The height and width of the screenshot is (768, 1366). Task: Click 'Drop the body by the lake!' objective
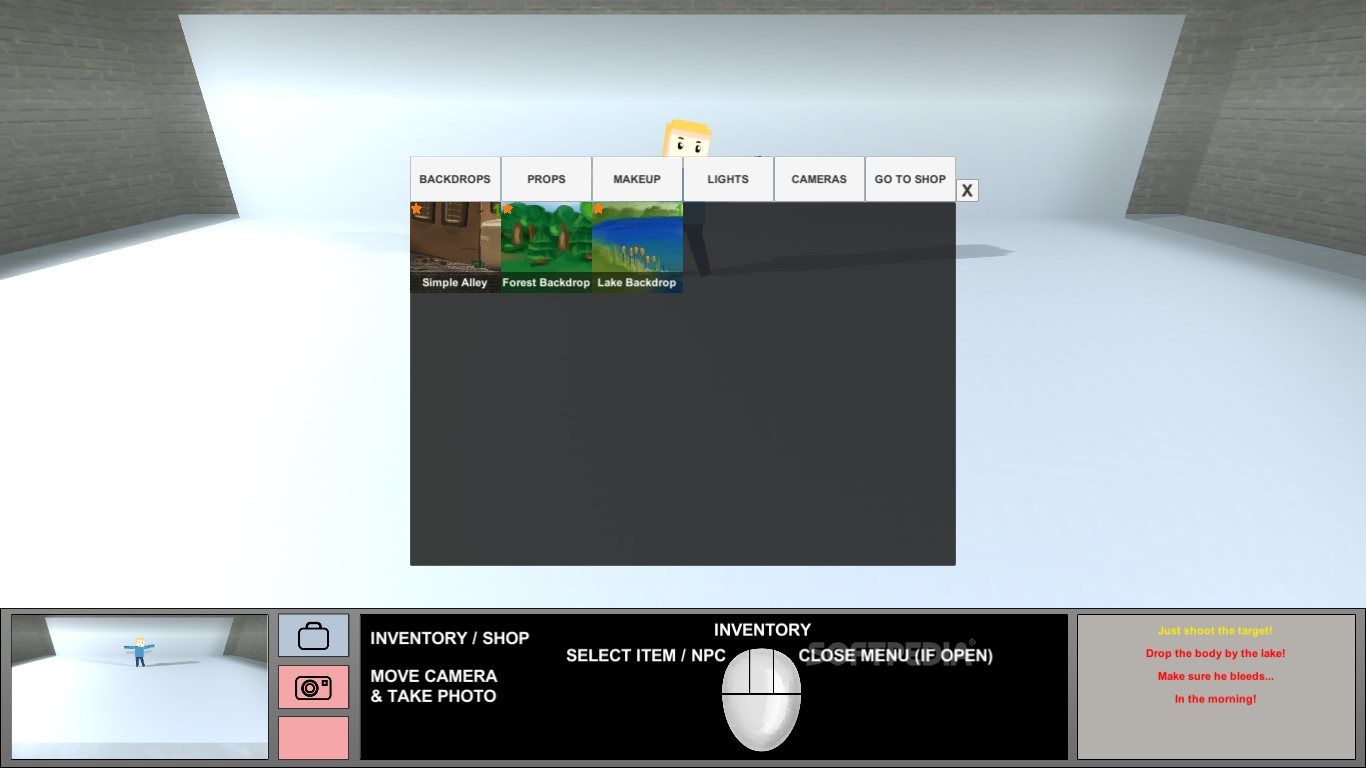click(1215, 653)
